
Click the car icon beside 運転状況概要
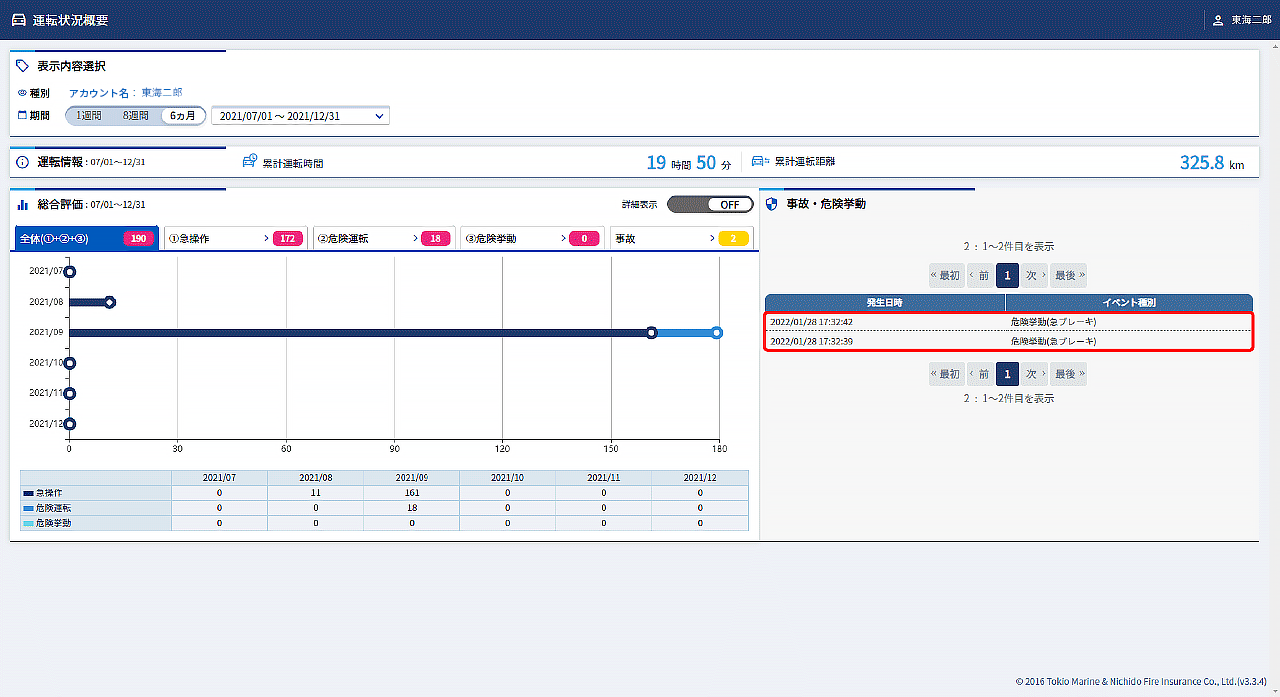pyautogui.click(x=19, y=20)
